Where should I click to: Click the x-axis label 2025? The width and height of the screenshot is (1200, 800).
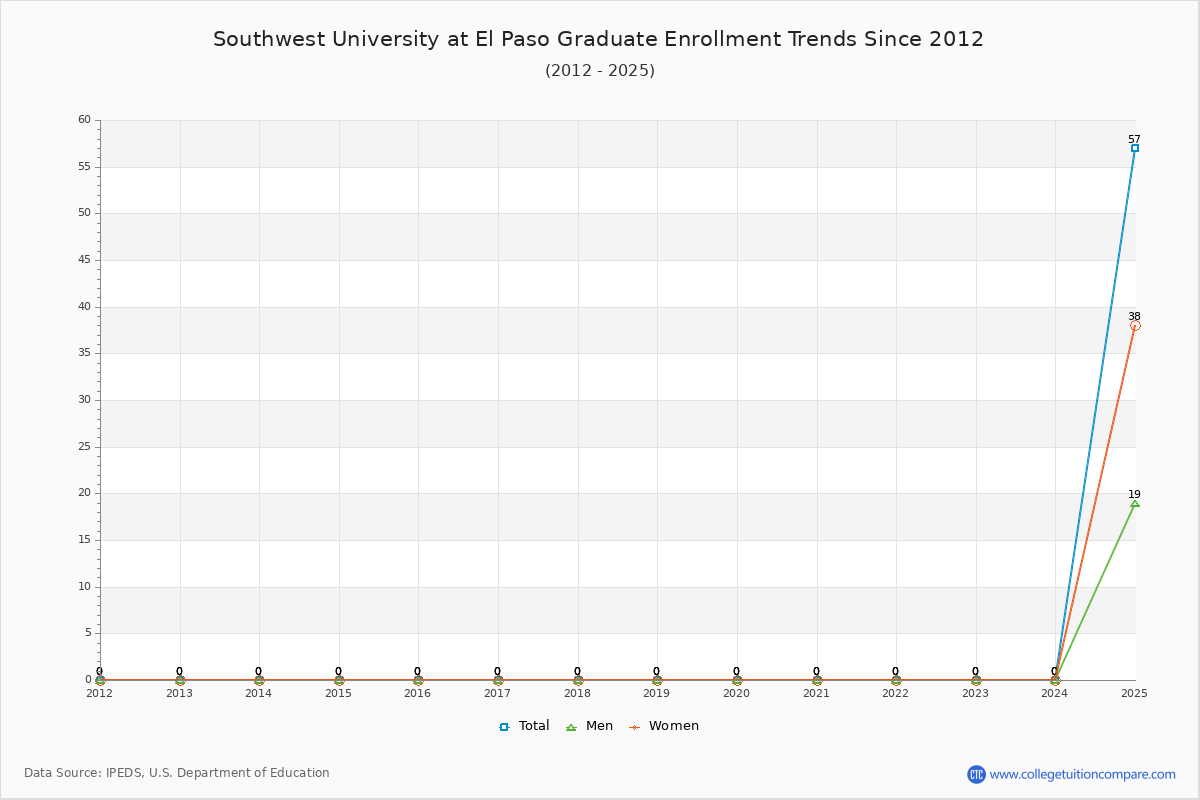click(x=1135, y=692)
